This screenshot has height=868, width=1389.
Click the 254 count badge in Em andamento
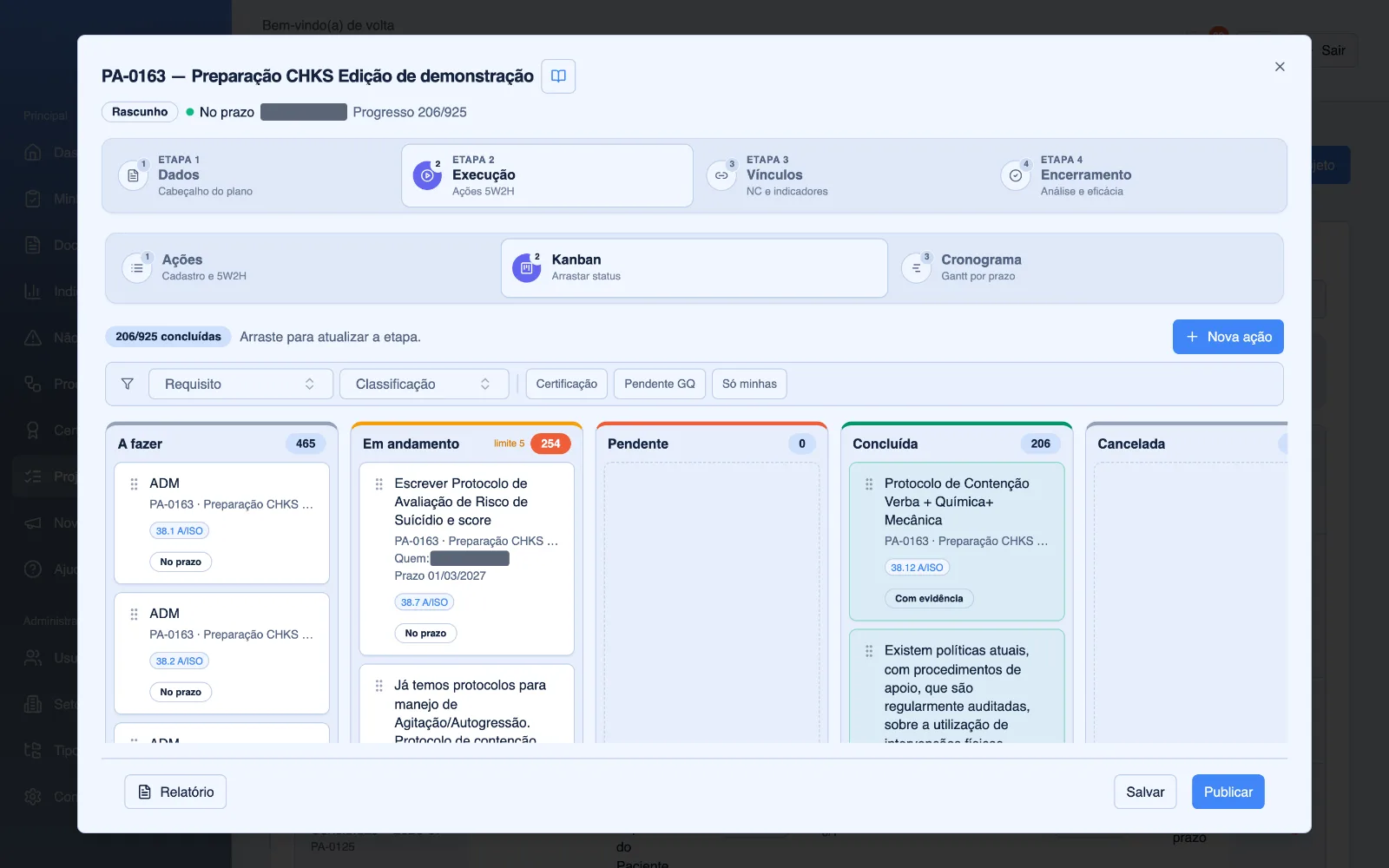coord(550,444)
